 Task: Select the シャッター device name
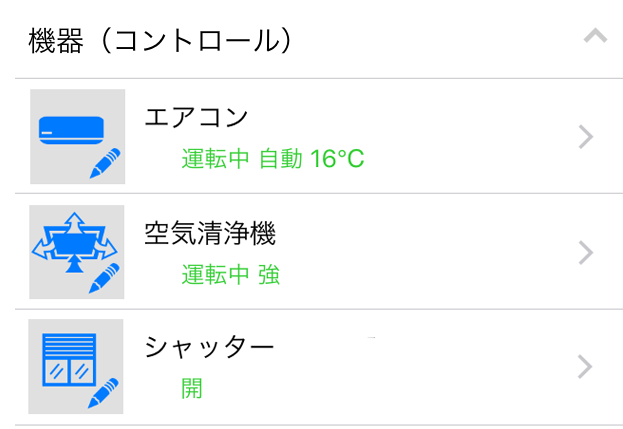[209, 348]
